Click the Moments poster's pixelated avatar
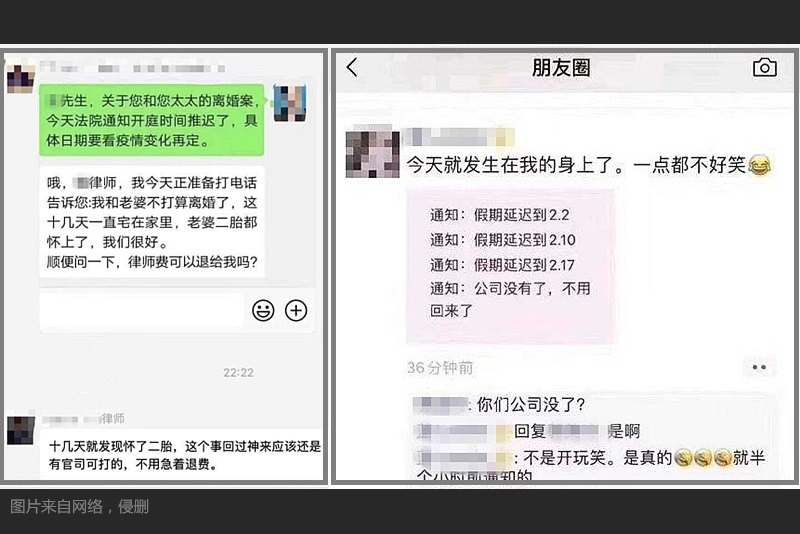800x534 pixels. pos(372,154)
